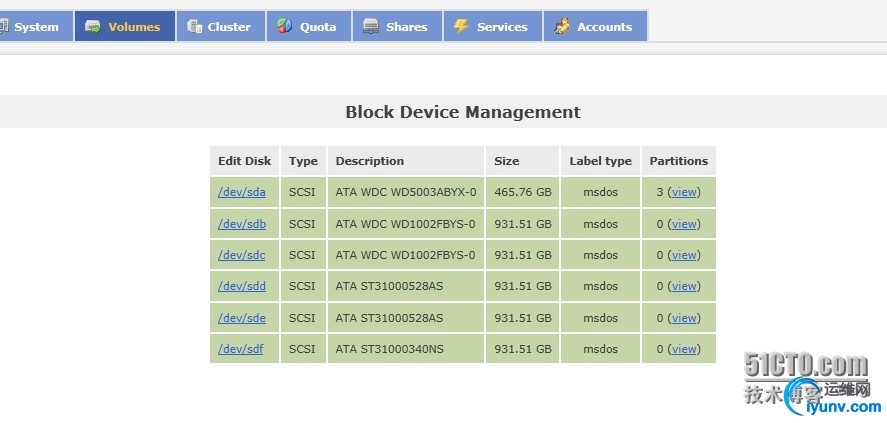The height and width of the screenshot is (423, 887).
Task: Click view link in /dev/sdd row
Action: 684,286
